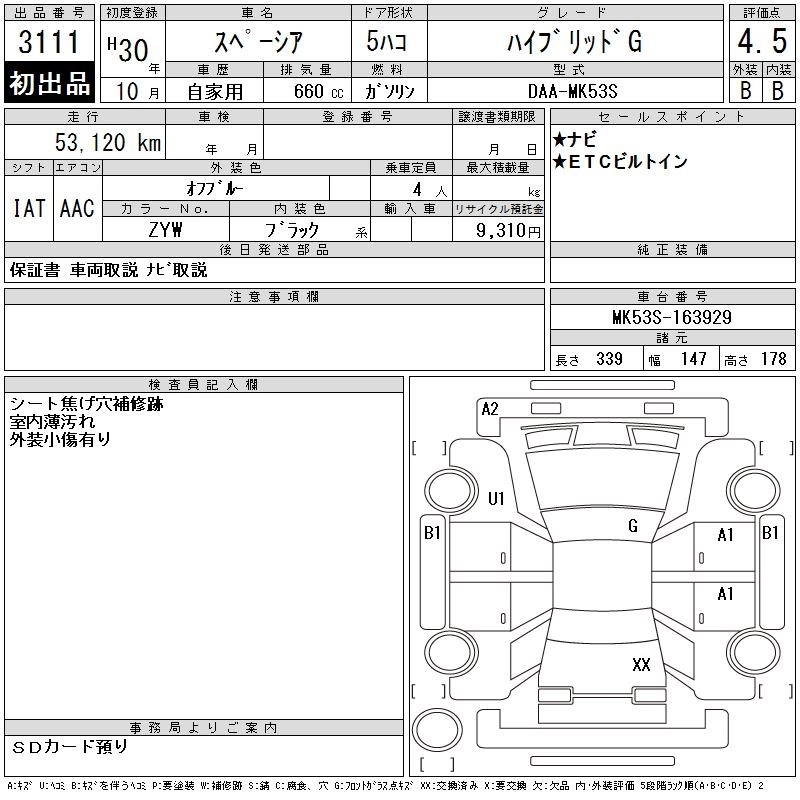
Task: Click the upper A1 scratch mark
Action: pyautogui.click(x=725, y=535)
